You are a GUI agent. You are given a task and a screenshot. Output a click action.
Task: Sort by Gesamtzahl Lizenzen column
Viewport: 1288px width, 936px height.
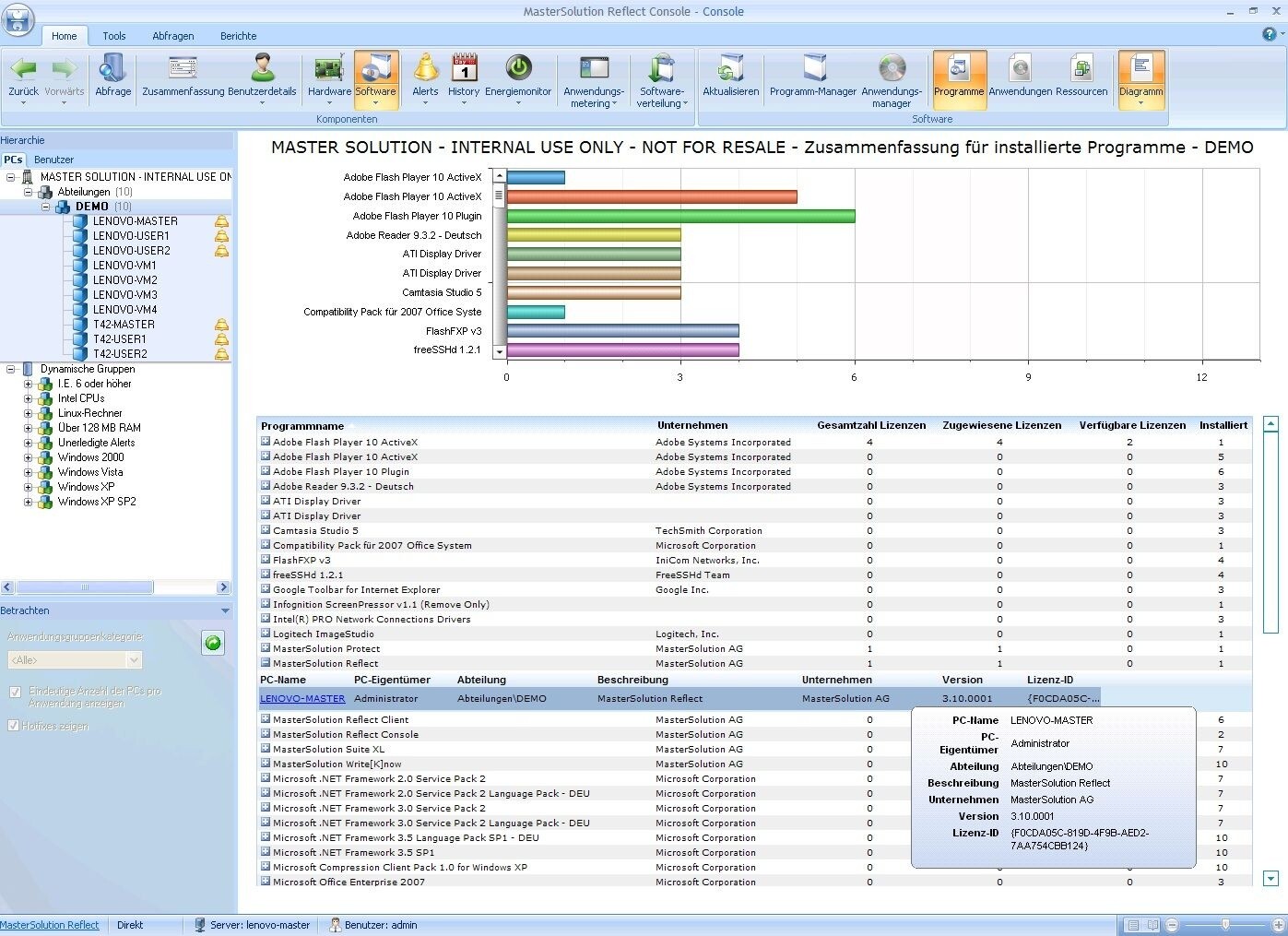pyautogui.click(x=871, y=425)
